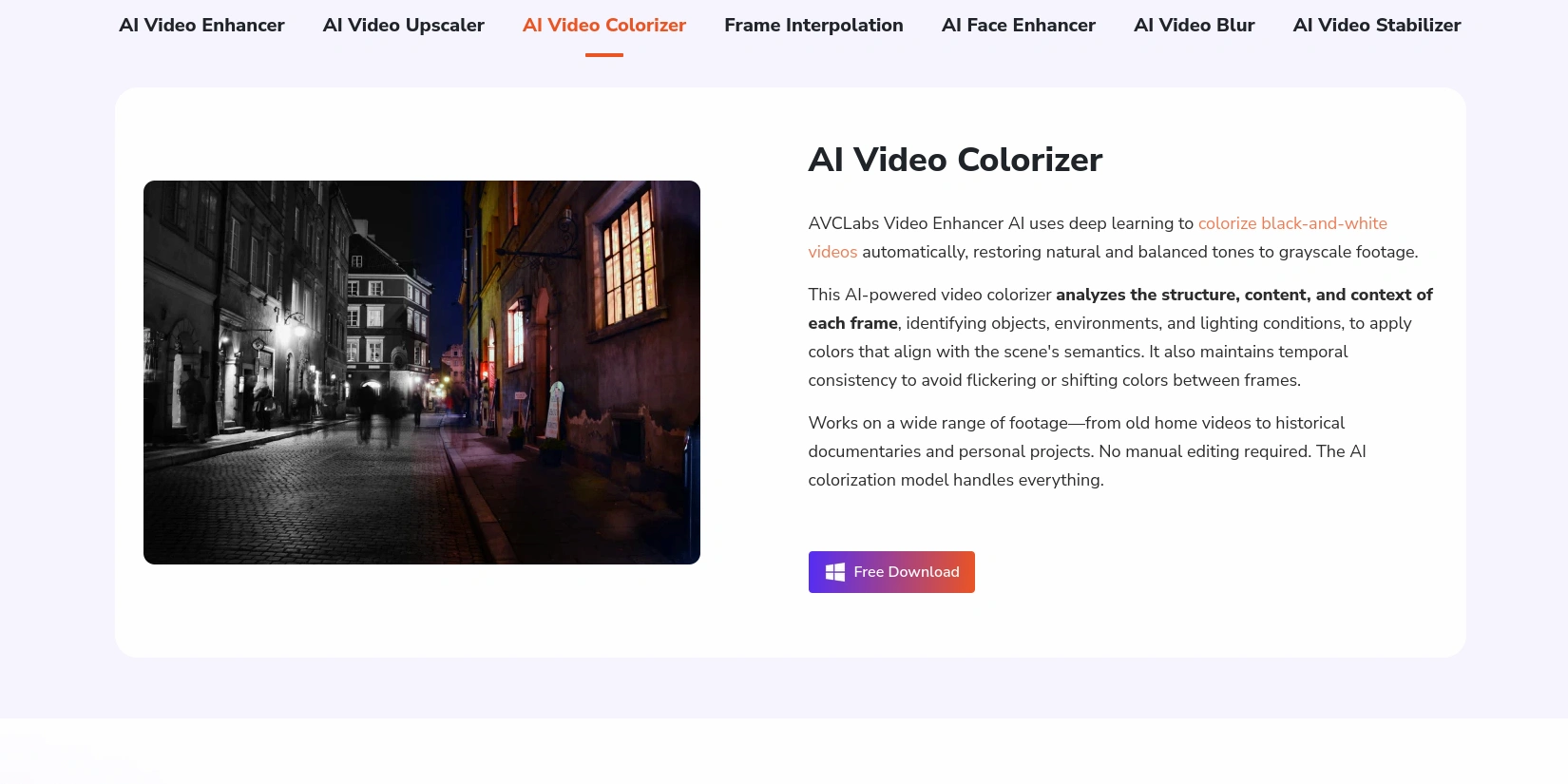Click the colorized right half of the street image
The width and height of the screenshot is (1568, 784).
point(589,399)
